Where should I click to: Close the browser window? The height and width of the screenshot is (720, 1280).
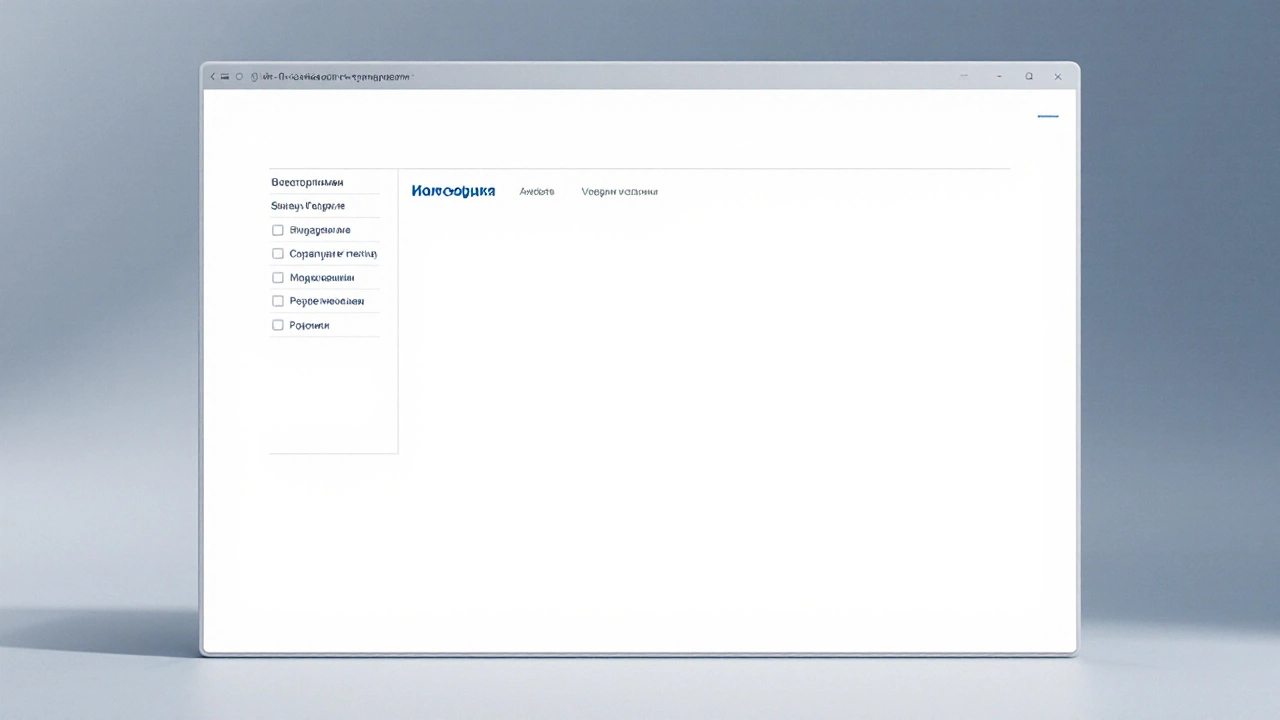click(x=1057, y=77)
